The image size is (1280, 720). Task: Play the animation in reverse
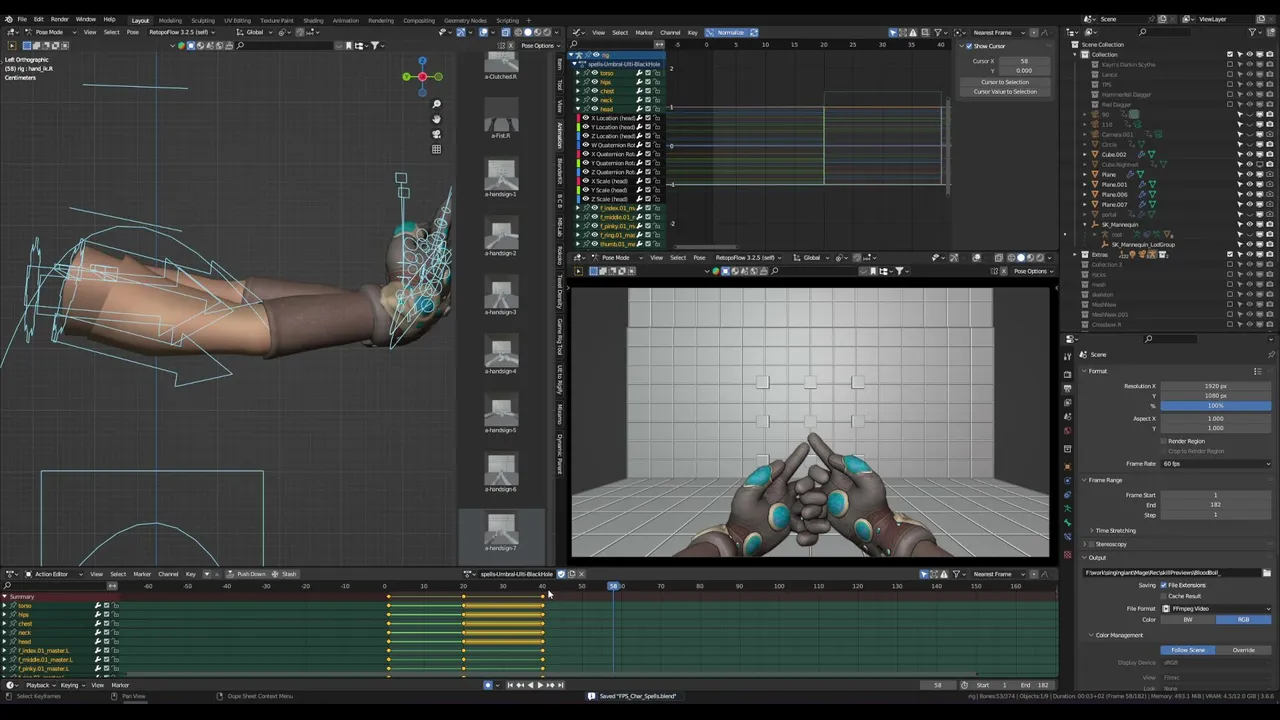point(530,685)
